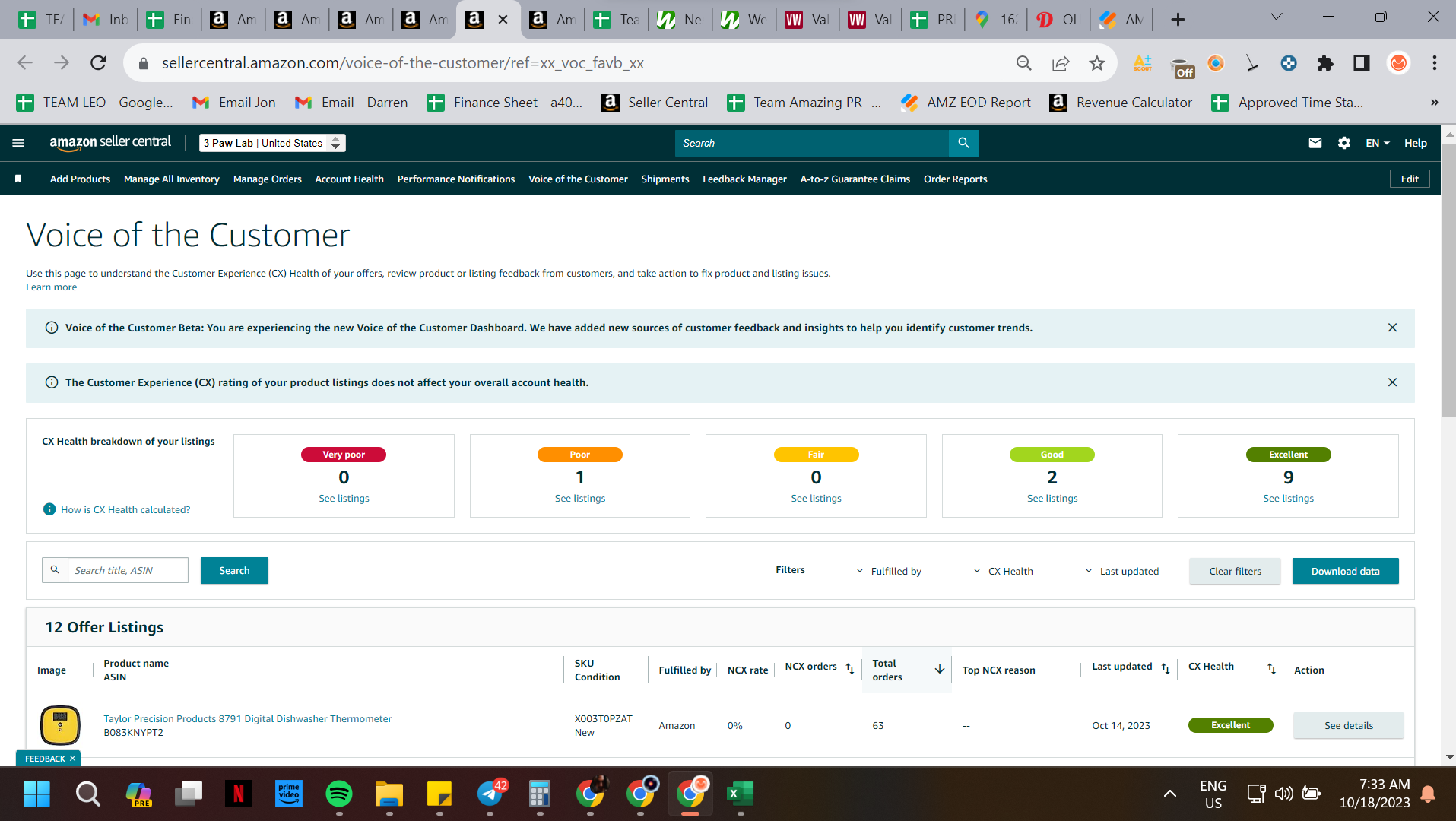Image resolution: width=1456 pixels, height=821 pixels.
Task: Open Performance Notifications
Action: (x=456, y=179)
